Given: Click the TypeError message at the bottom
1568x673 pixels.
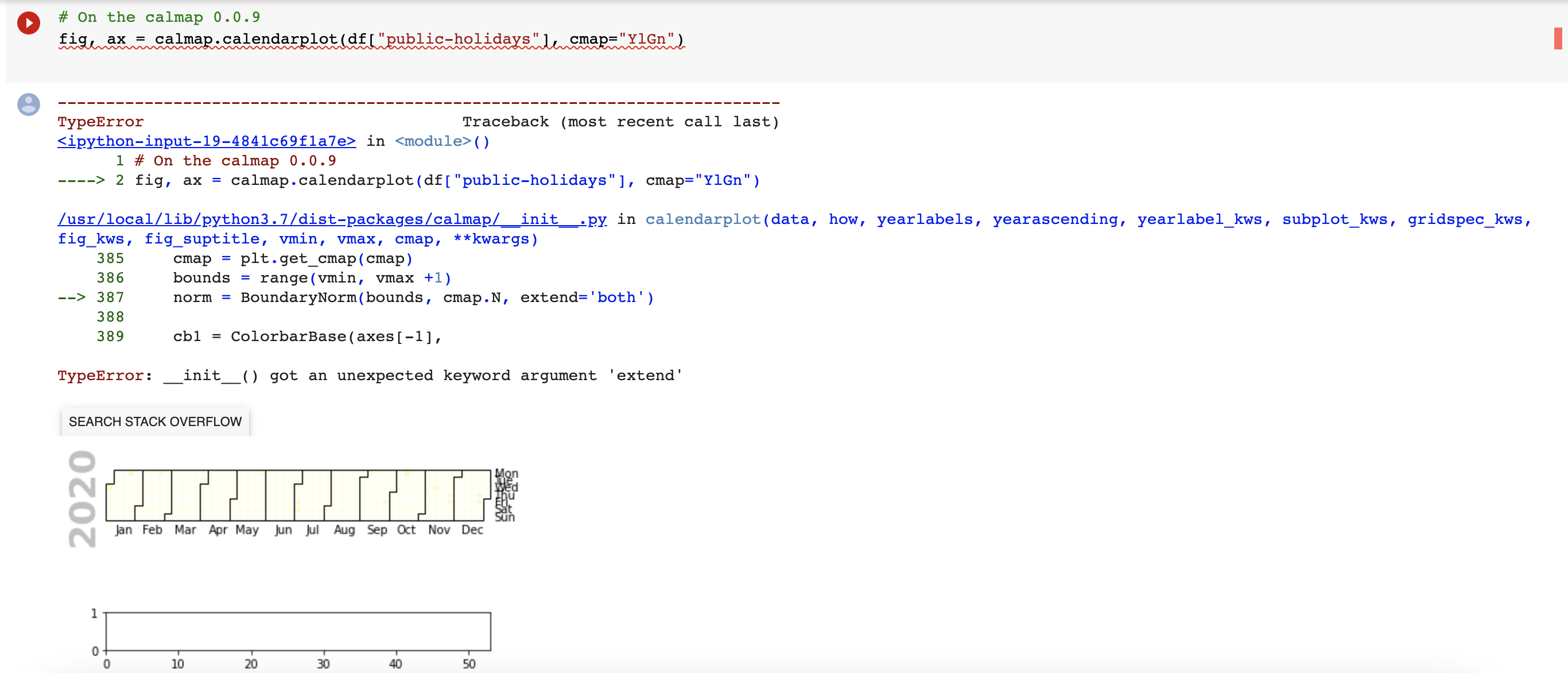Looking at the screenshot, I should click(x=370, y=375).
